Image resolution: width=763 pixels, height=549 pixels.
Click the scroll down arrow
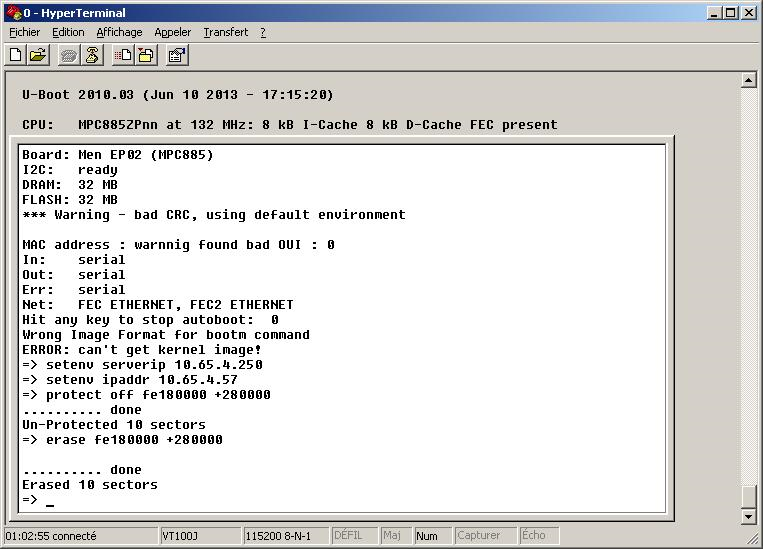(x=749, y=515)
